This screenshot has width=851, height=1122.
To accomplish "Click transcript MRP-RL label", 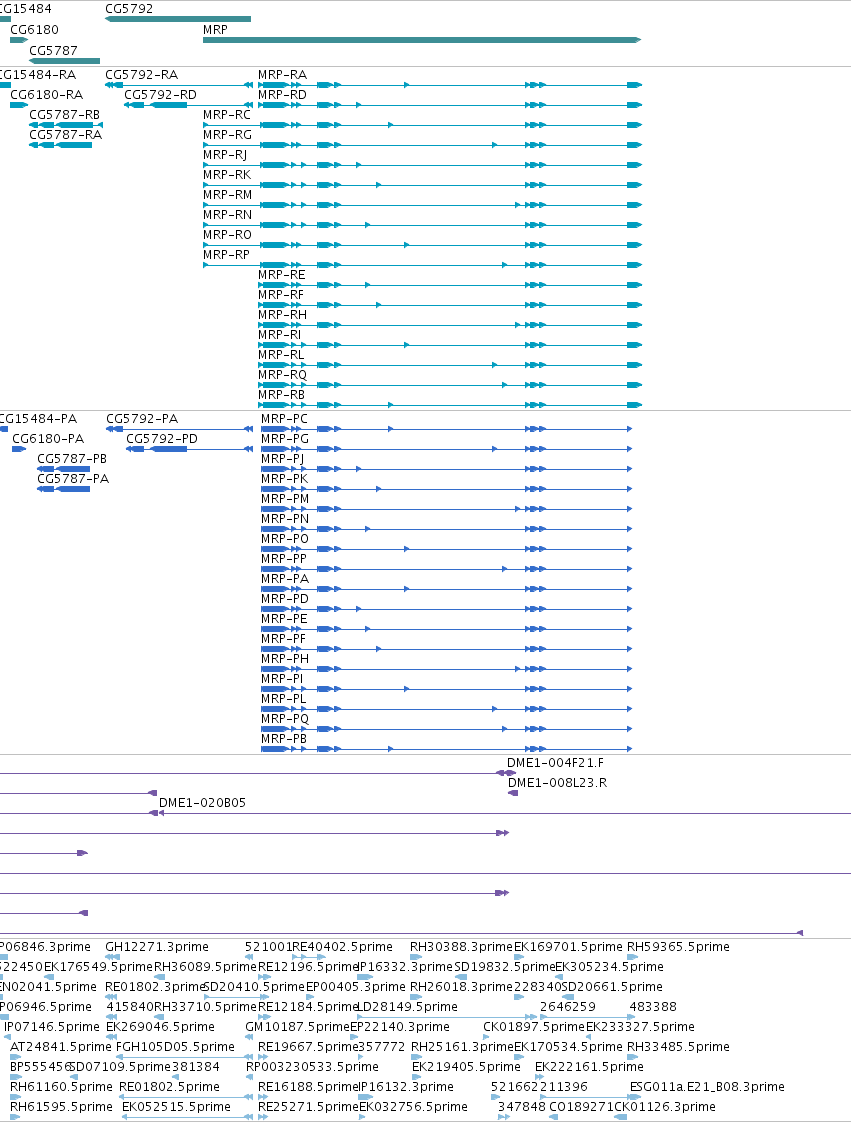I will [x=281, y=356].
